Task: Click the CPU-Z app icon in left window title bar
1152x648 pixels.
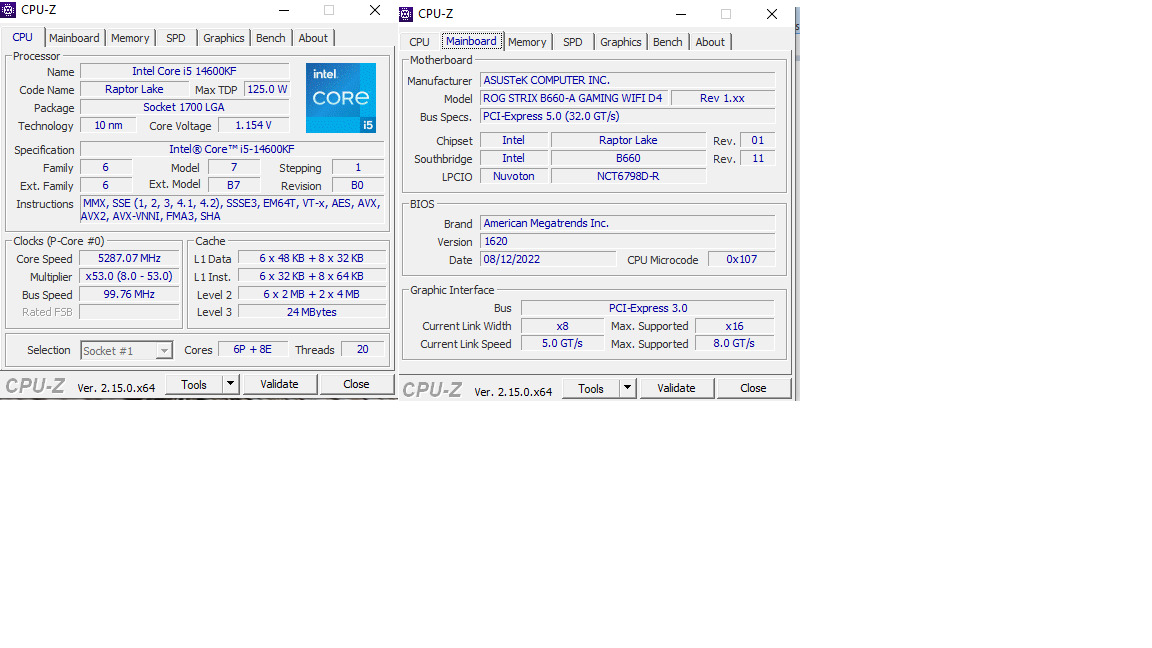Action: point(8,10)
